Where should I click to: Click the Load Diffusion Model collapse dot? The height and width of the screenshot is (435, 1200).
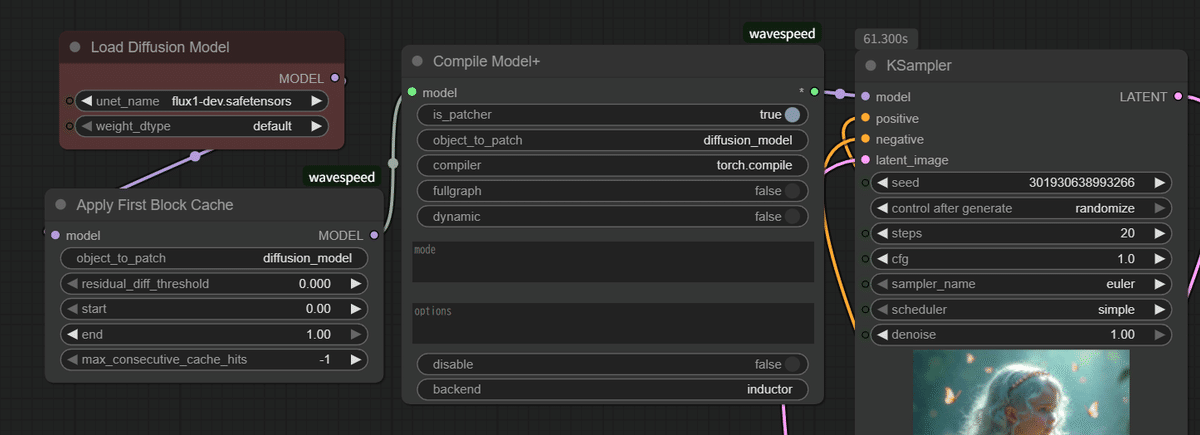74,48
